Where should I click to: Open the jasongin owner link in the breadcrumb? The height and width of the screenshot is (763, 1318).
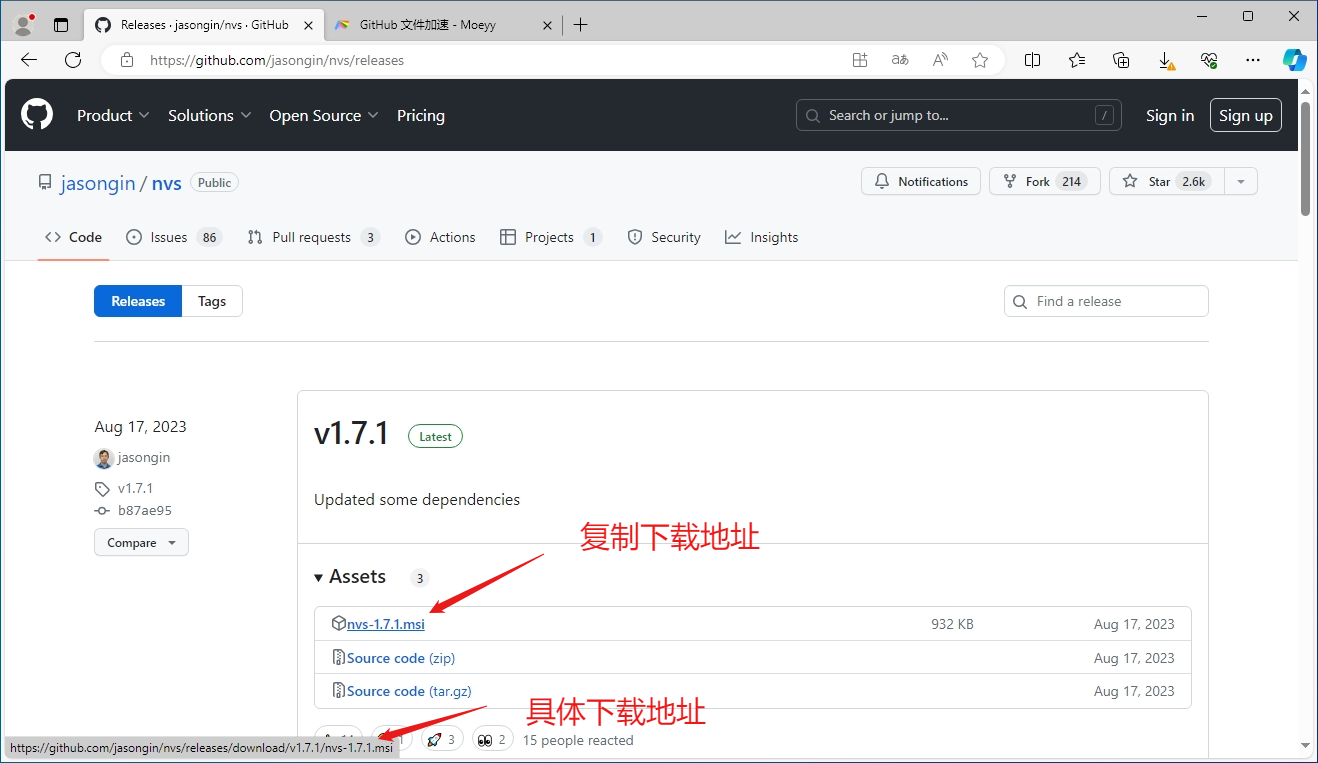[98, 183]
